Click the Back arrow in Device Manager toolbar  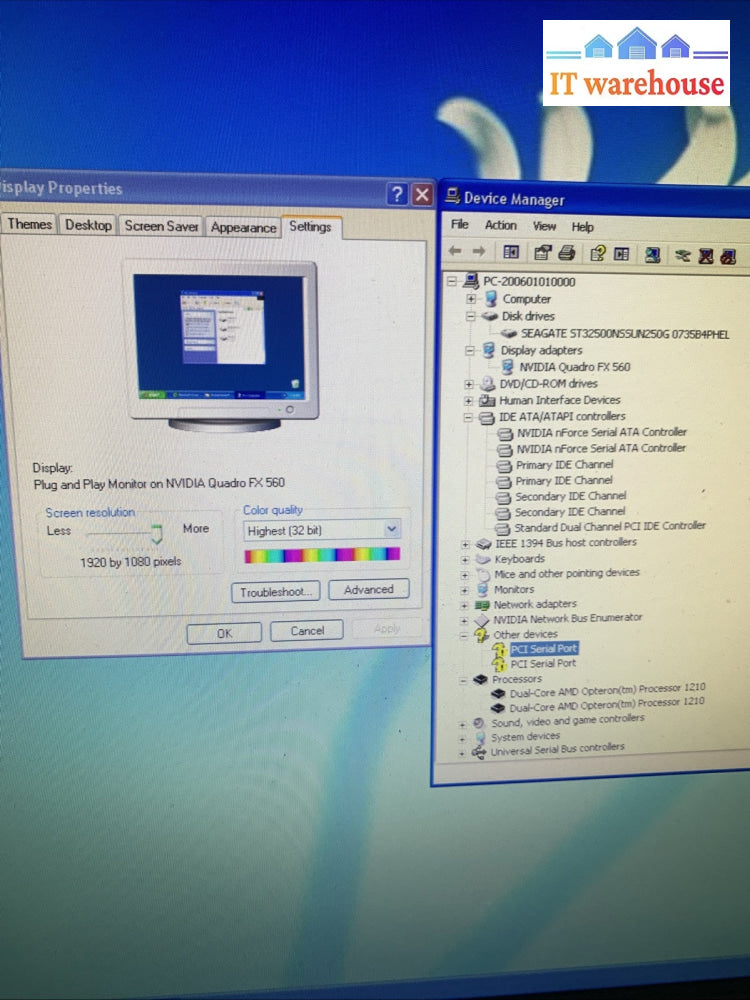455,251
